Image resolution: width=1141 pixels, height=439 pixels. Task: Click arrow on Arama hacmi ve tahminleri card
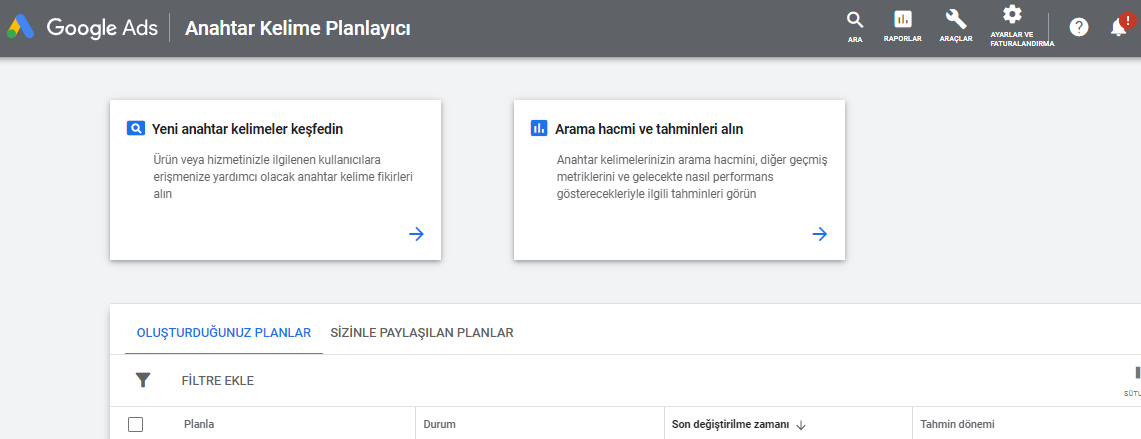pyautogui.click(x=819, y=234)
